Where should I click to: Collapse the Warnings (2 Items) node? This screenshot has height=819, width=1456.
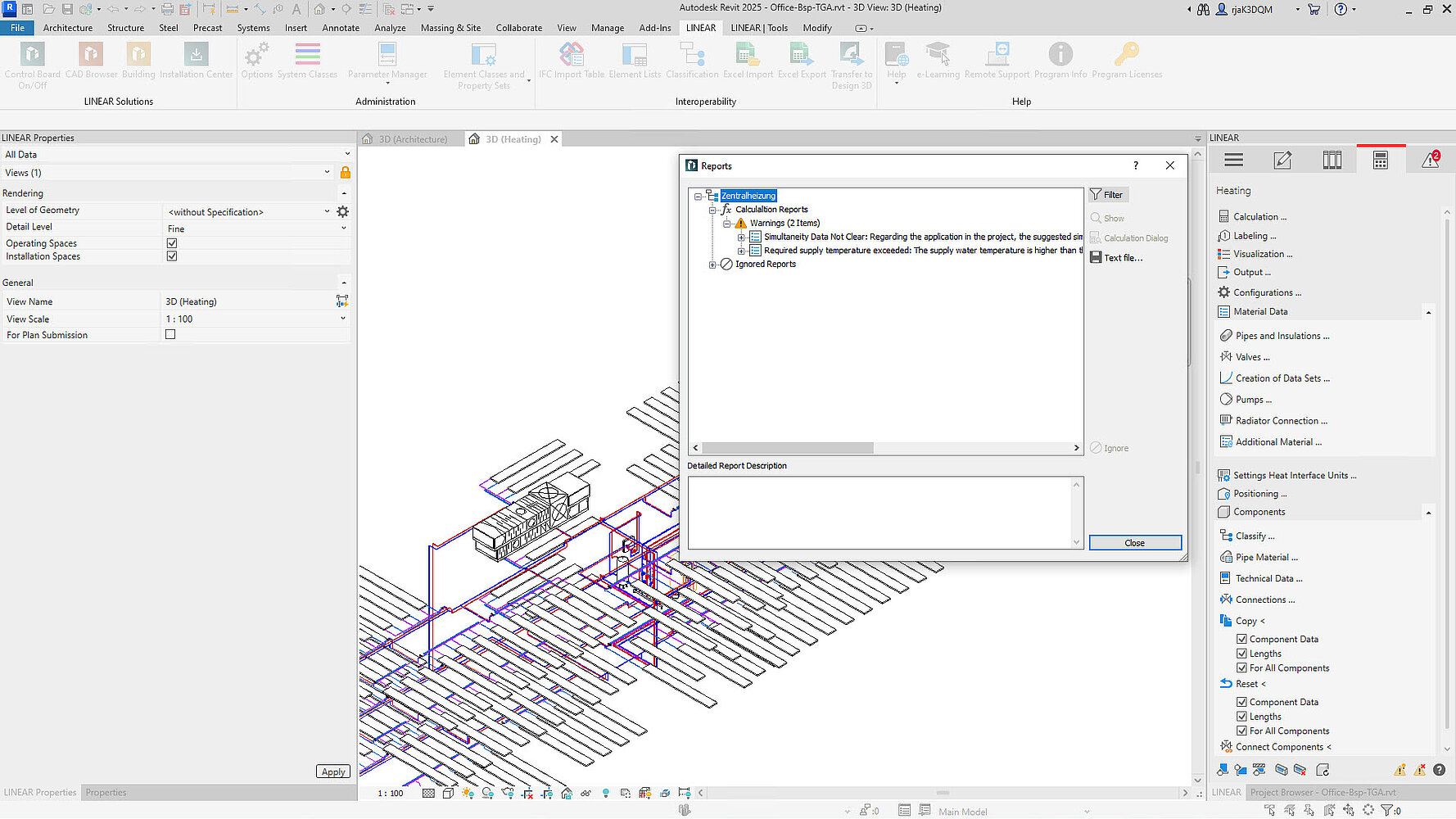[x=726, y=224]
